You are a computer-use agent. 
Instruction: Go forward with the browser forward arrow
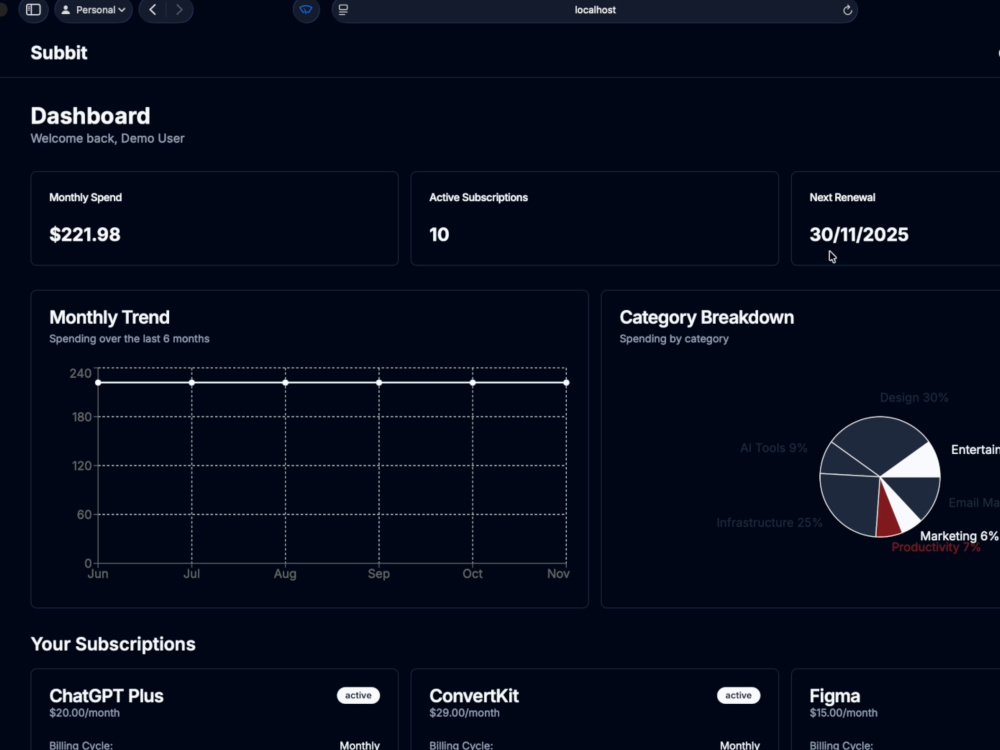coord(179,10)
